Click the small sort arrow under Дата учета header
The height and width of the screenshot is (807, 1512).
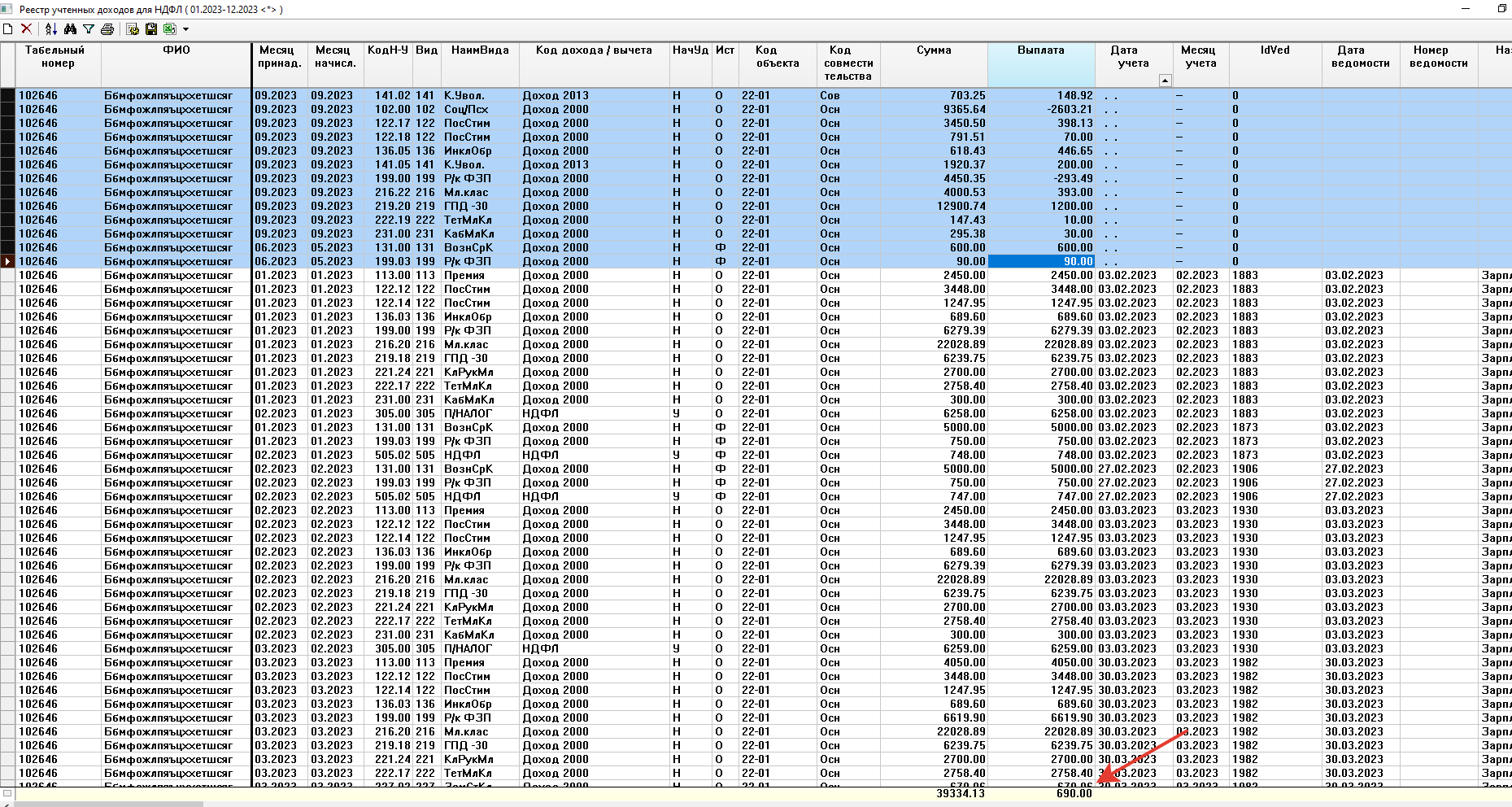(x=1166, y=81)
